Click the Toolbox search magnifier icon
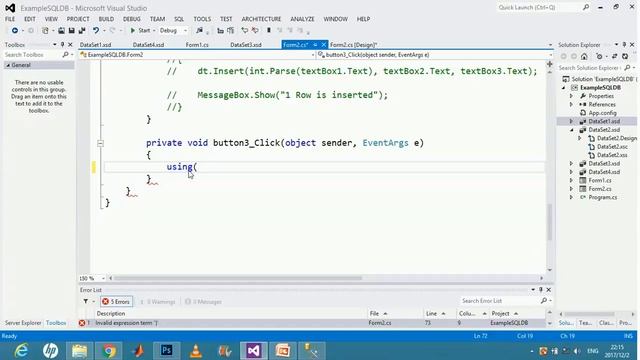This screenshot has width=640, height=360. [66, 54]
